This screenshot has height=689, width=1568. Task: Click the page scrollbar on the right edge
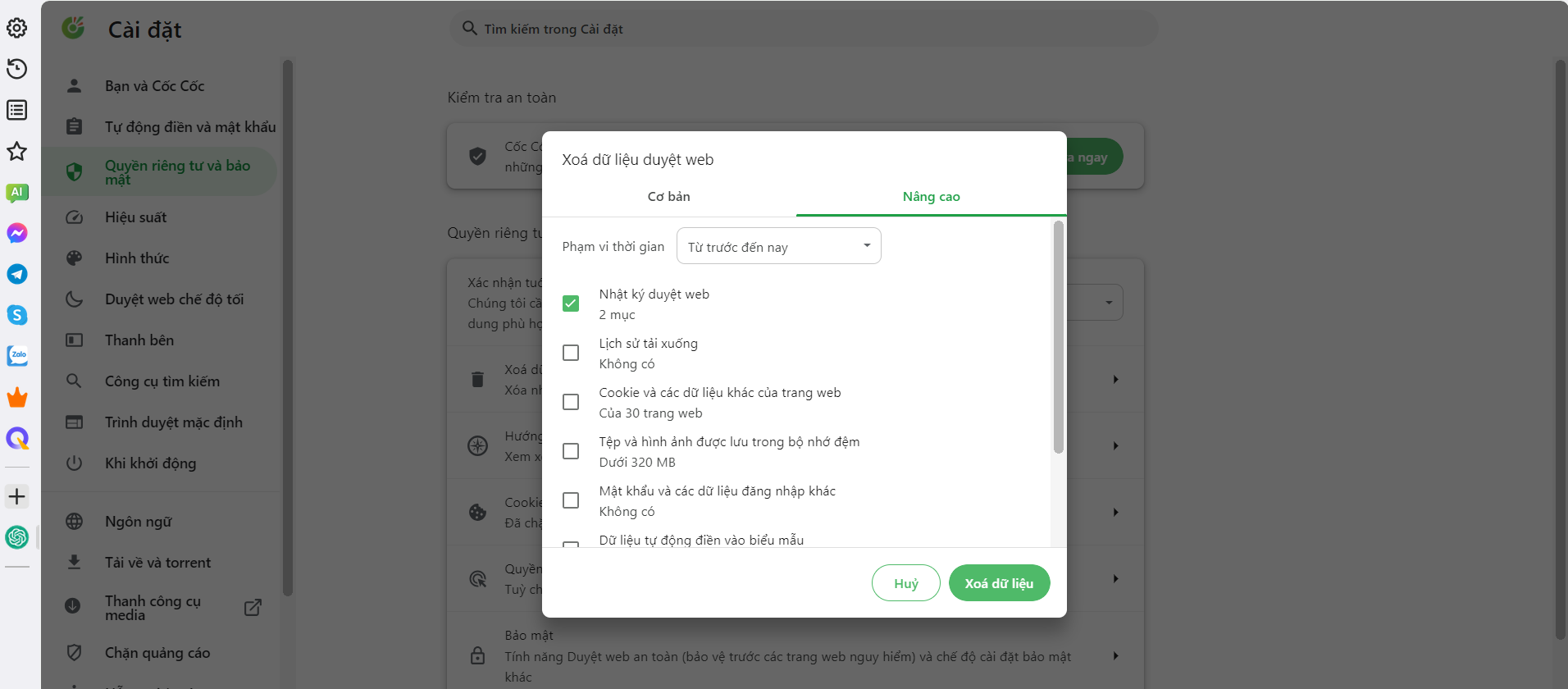pos(1560,349)
